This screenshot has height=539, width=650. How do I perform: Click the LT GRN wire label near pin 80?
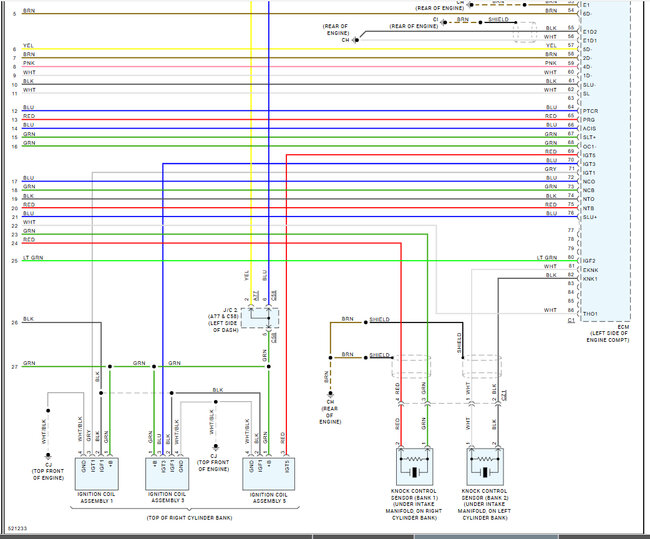tap(546, 259)
